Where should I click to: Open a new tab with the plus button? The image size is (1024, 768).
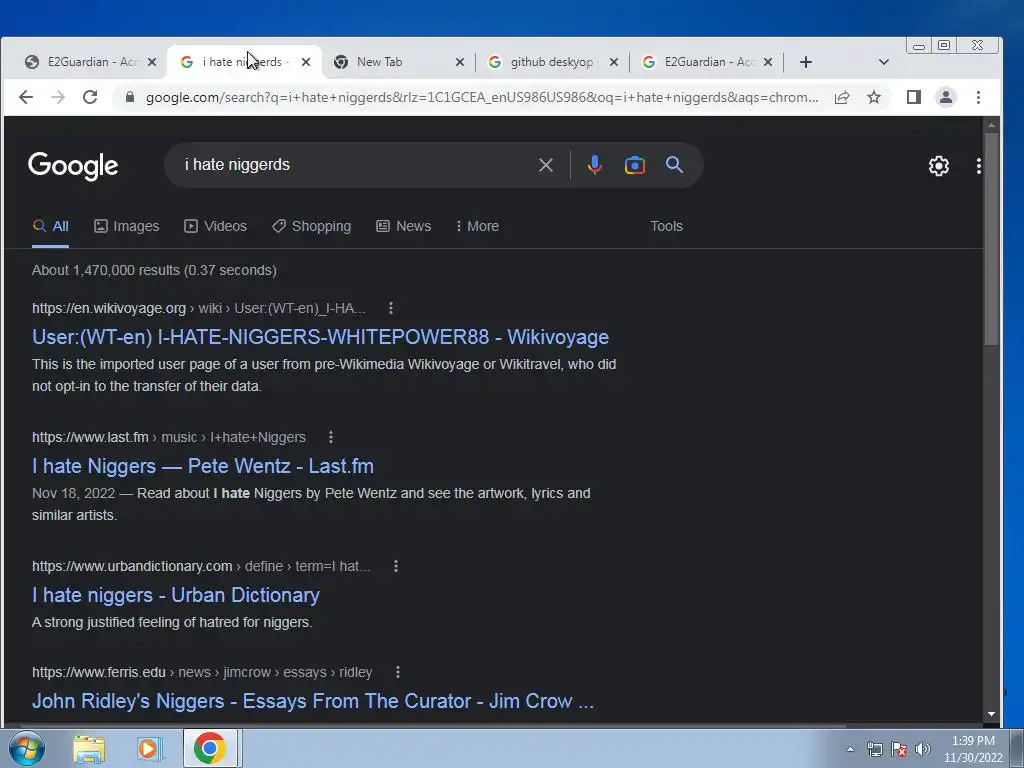(806, 62)
